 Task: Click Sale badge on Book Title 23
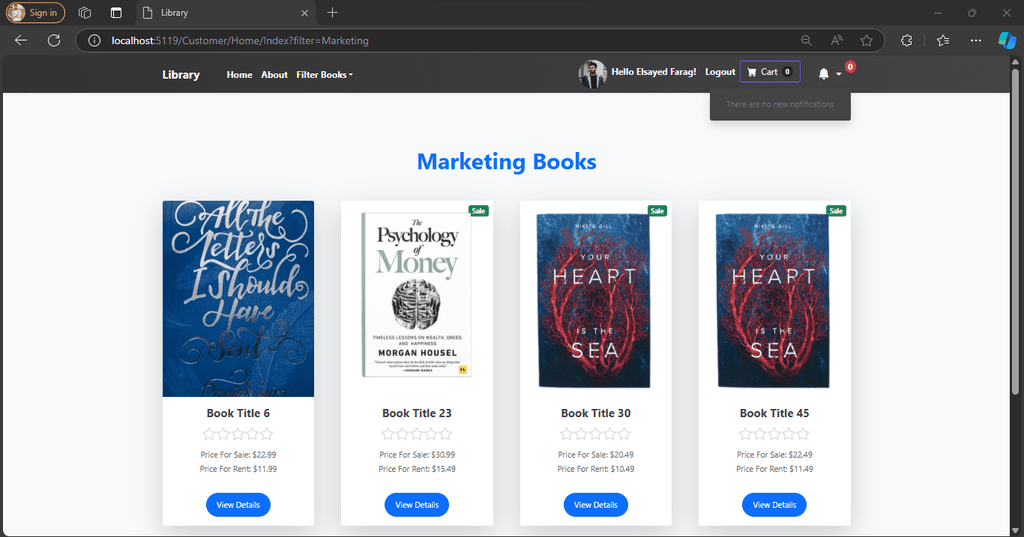pos(479,211)
